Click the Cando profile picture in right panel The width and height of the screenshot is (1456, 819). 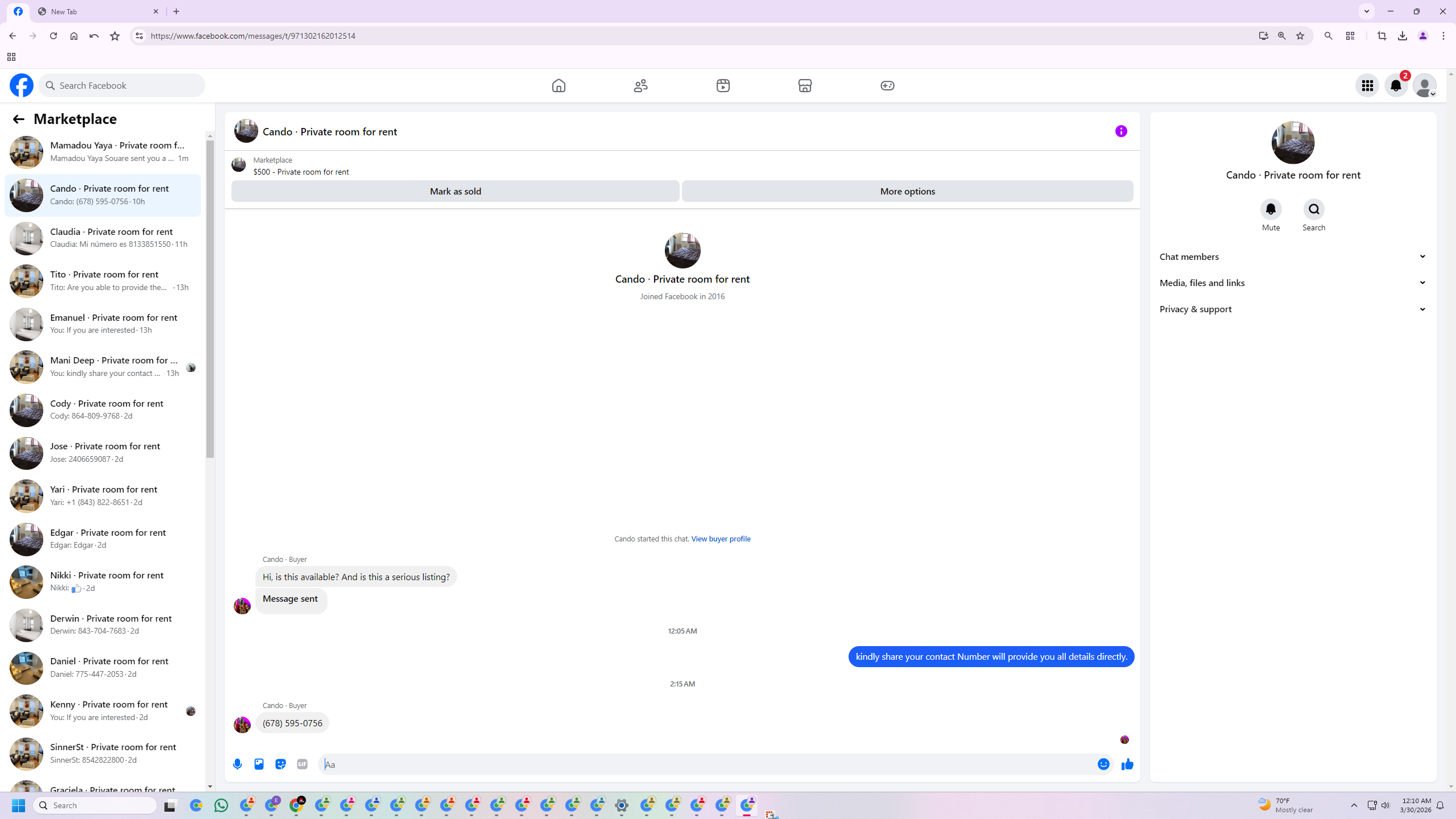point(1293,142)
